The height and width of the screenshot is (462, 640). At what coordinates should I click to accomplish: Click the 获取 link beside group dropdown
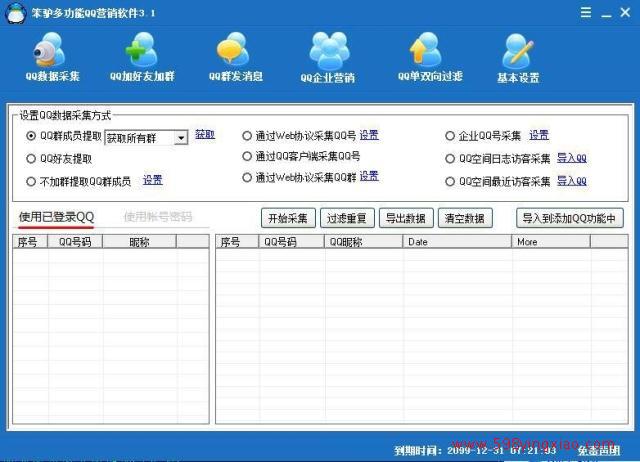(205, 134)
